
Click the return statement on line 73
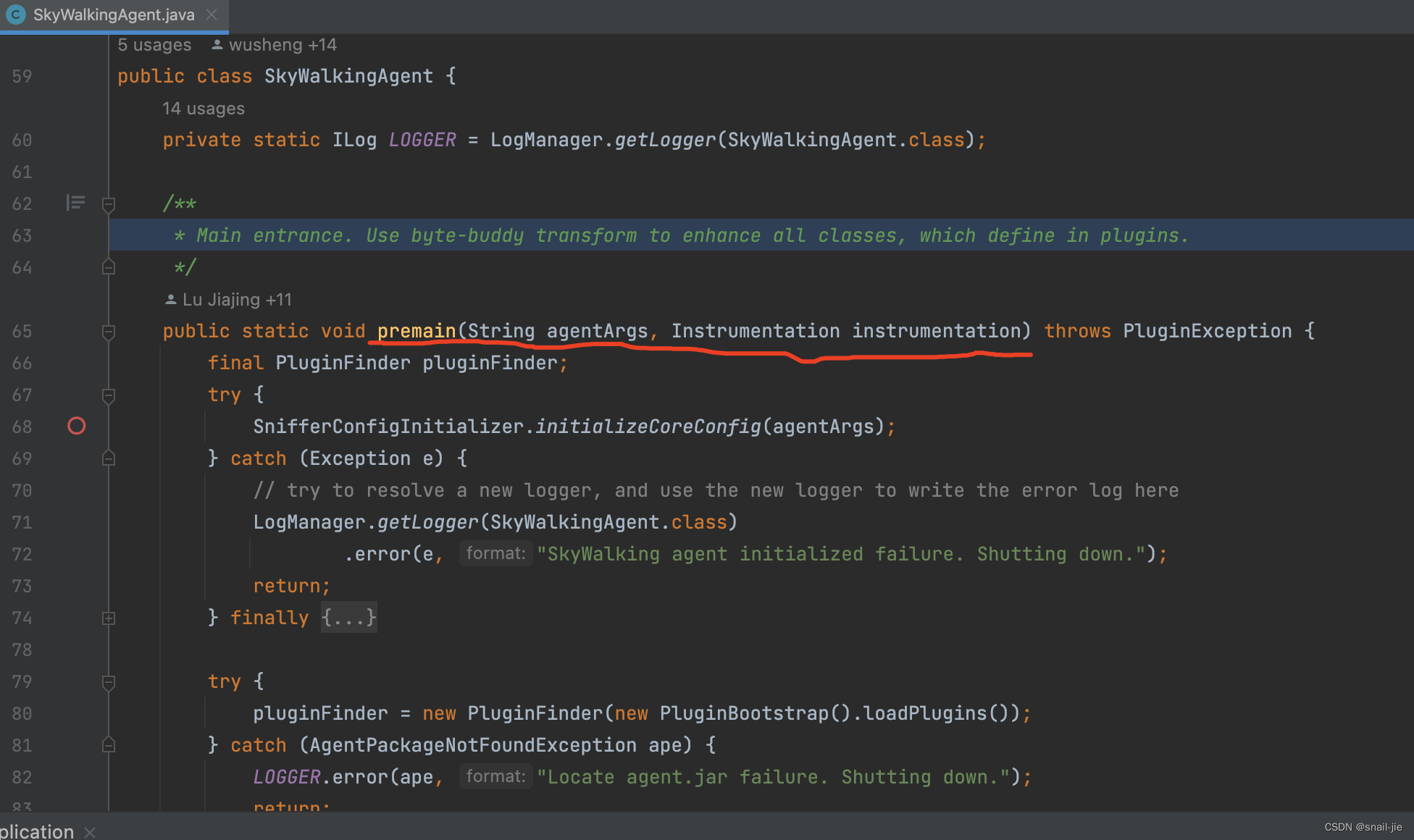tap(292, 586)
